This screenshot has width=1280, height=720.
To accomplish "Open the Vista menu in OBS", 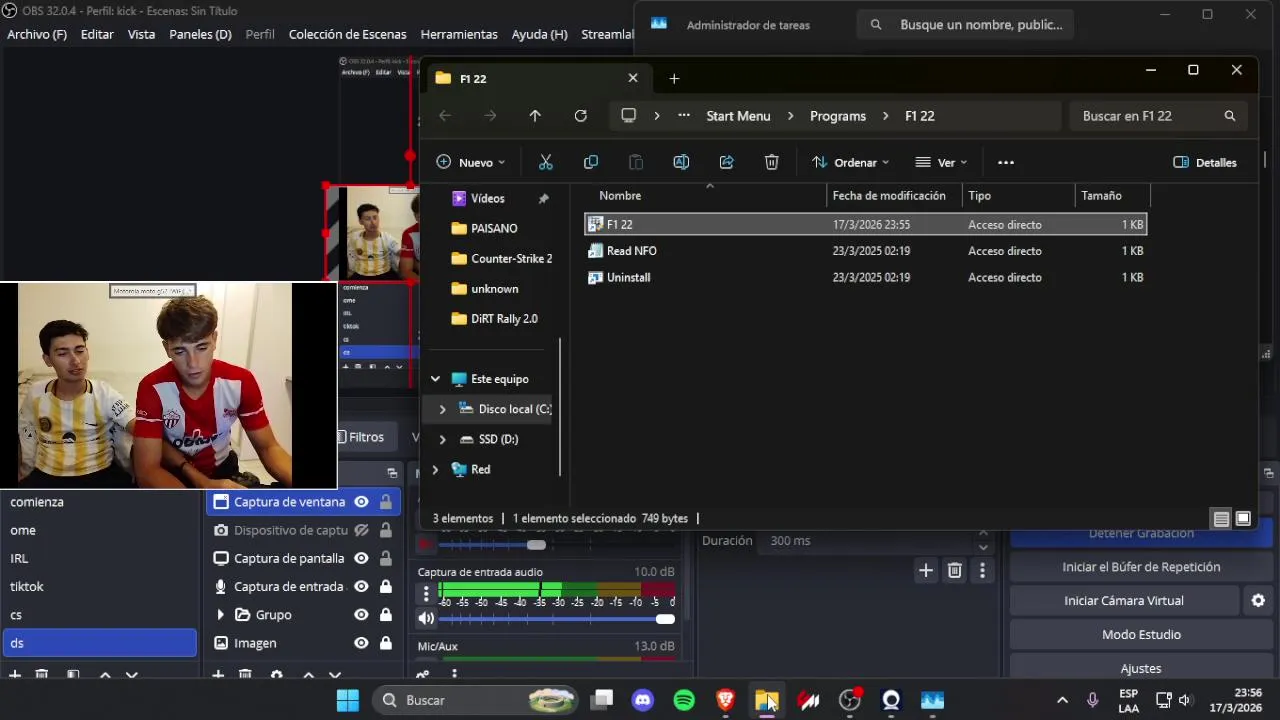I will coord(141,34).
